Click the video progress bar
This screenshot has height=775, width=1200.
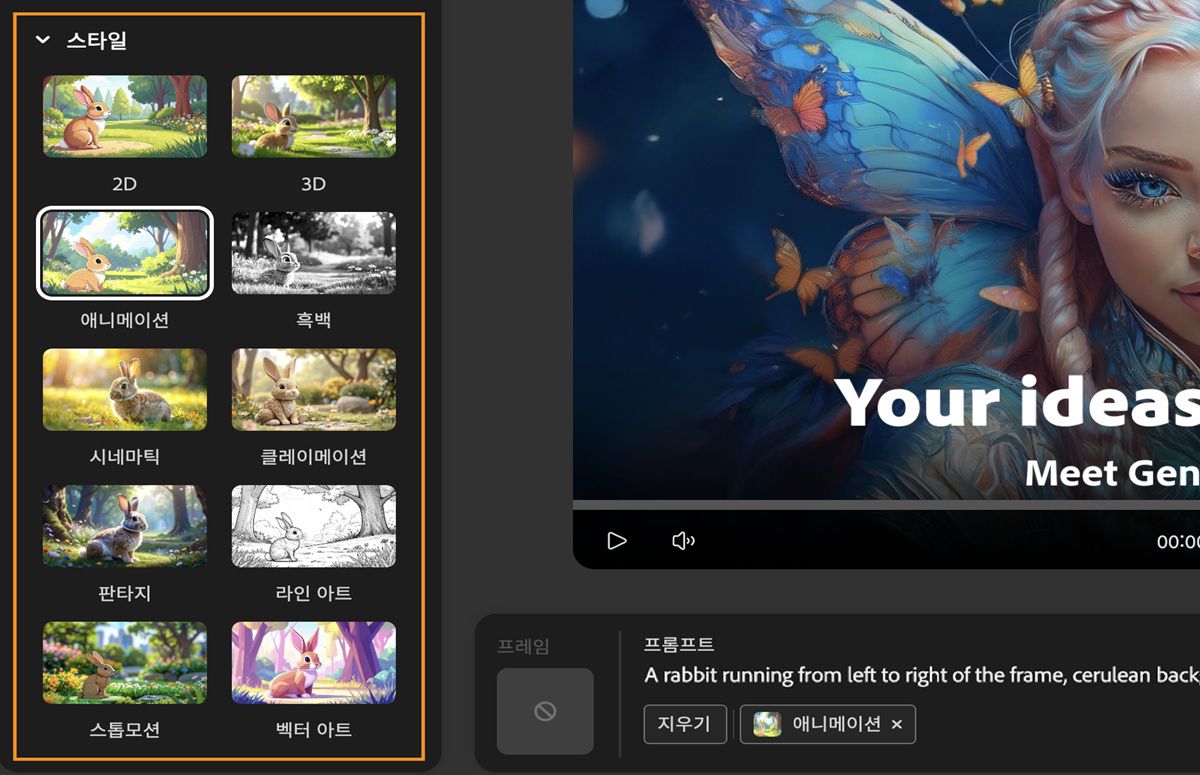coord(886,505)
